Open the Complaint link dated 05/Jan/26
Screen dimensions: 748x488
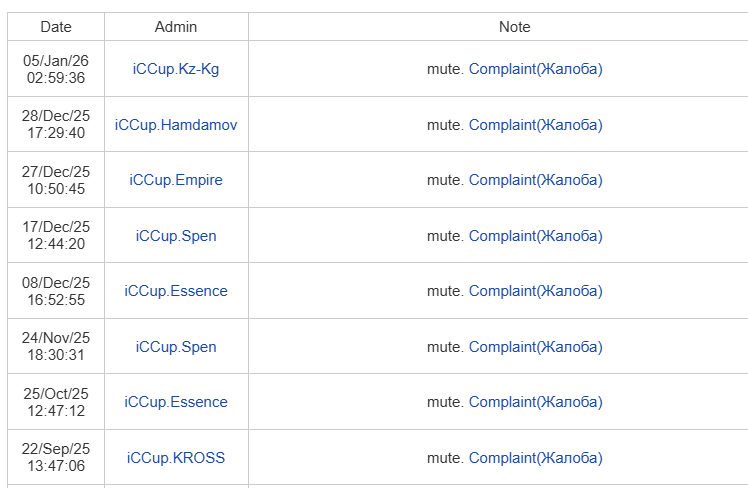pyautogui.click(x=536, y=69)
